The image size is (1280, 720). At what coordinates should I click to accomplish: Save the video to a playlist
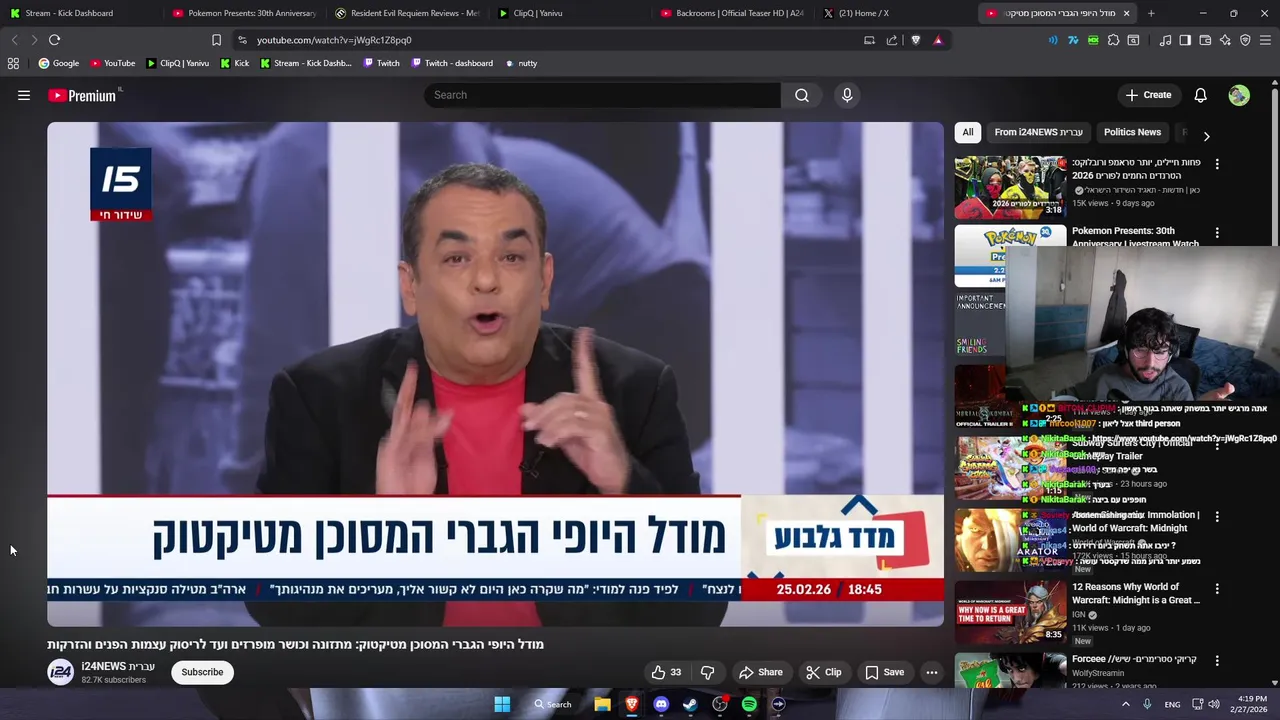pyautogui.click(x=884, y=672)
